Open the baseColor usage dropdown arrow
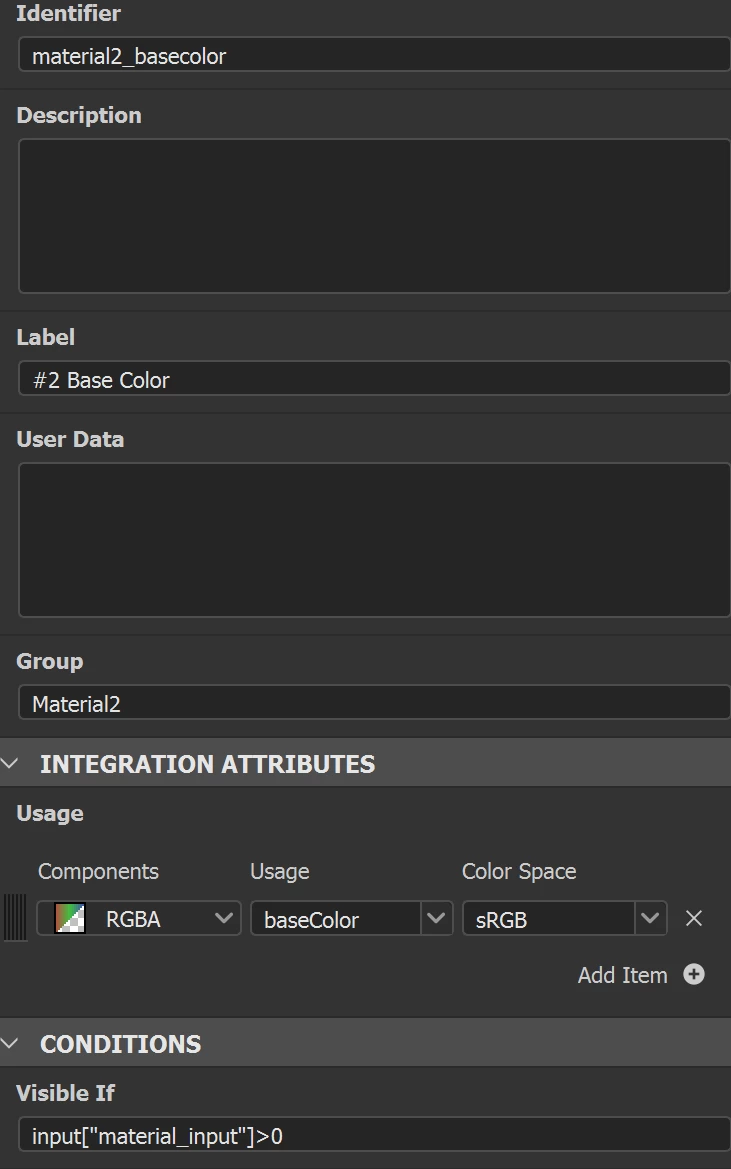This screenshot has width=731, height=1169. (436, 919)
